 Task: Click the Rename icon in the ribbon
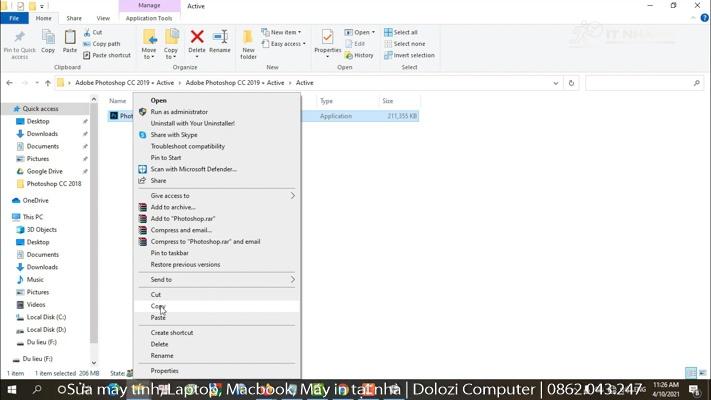220,40
